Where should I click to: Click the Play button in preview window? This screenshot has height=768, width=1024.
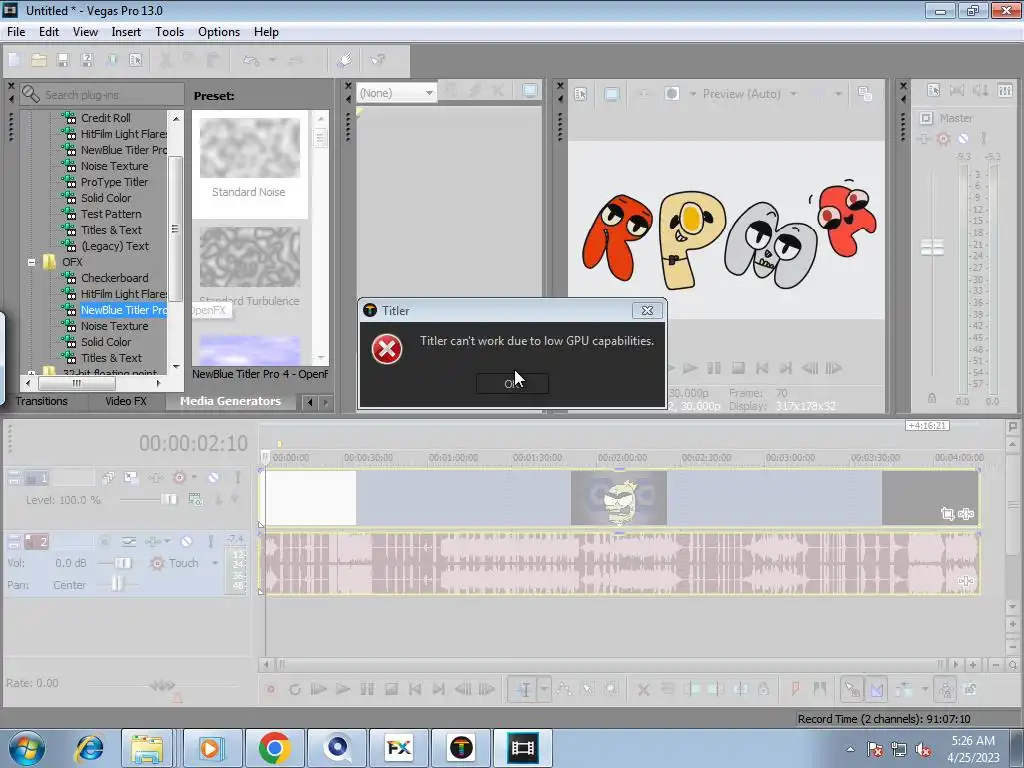[690, 368]
